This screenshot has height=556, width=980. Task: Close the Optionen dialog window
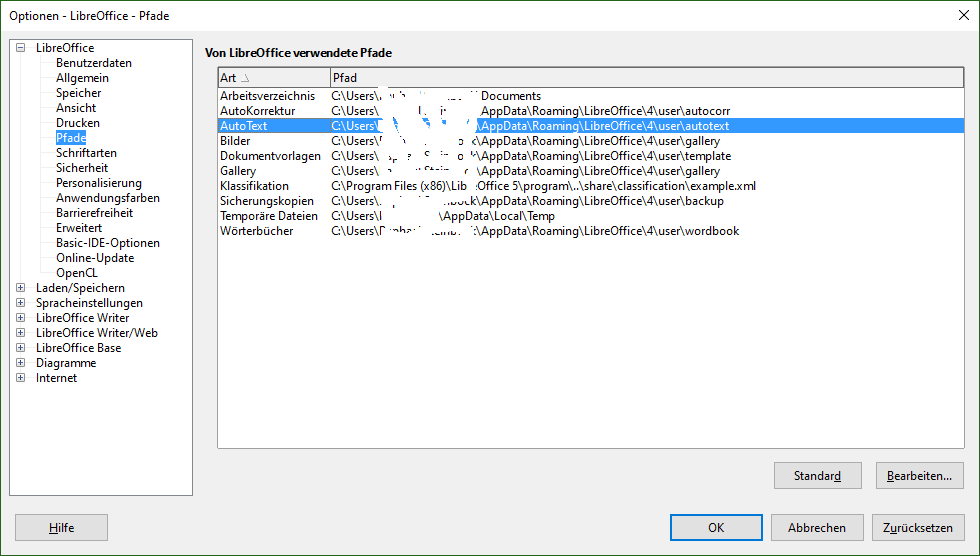click(964, 15)
